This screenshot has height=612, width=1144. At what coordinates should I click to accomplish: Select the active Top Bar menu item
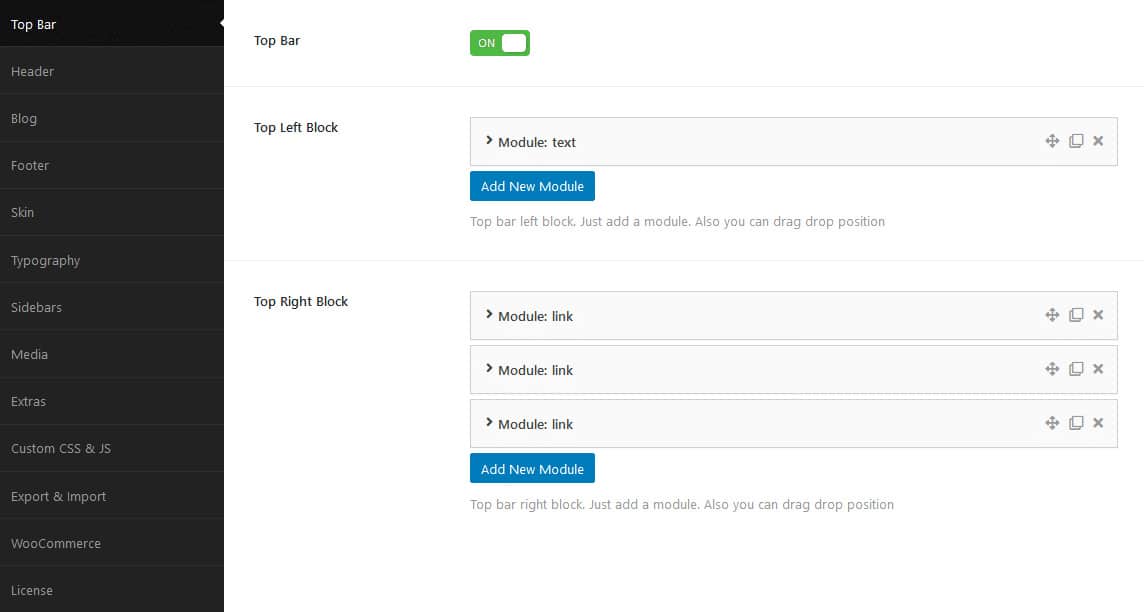point(112,23)
